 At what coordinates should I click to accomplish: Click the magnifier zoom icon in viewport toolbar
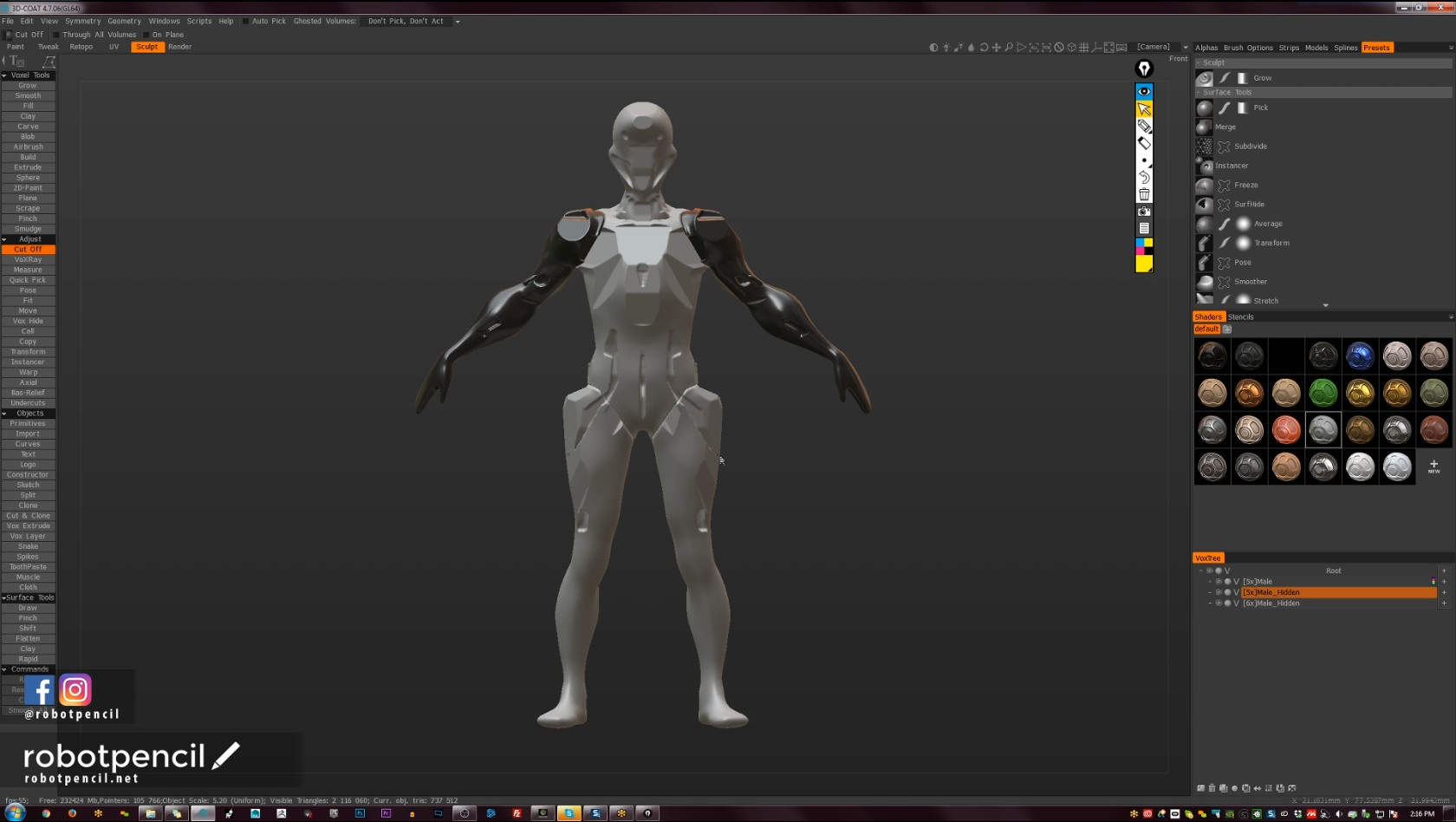pos(1009,47)
